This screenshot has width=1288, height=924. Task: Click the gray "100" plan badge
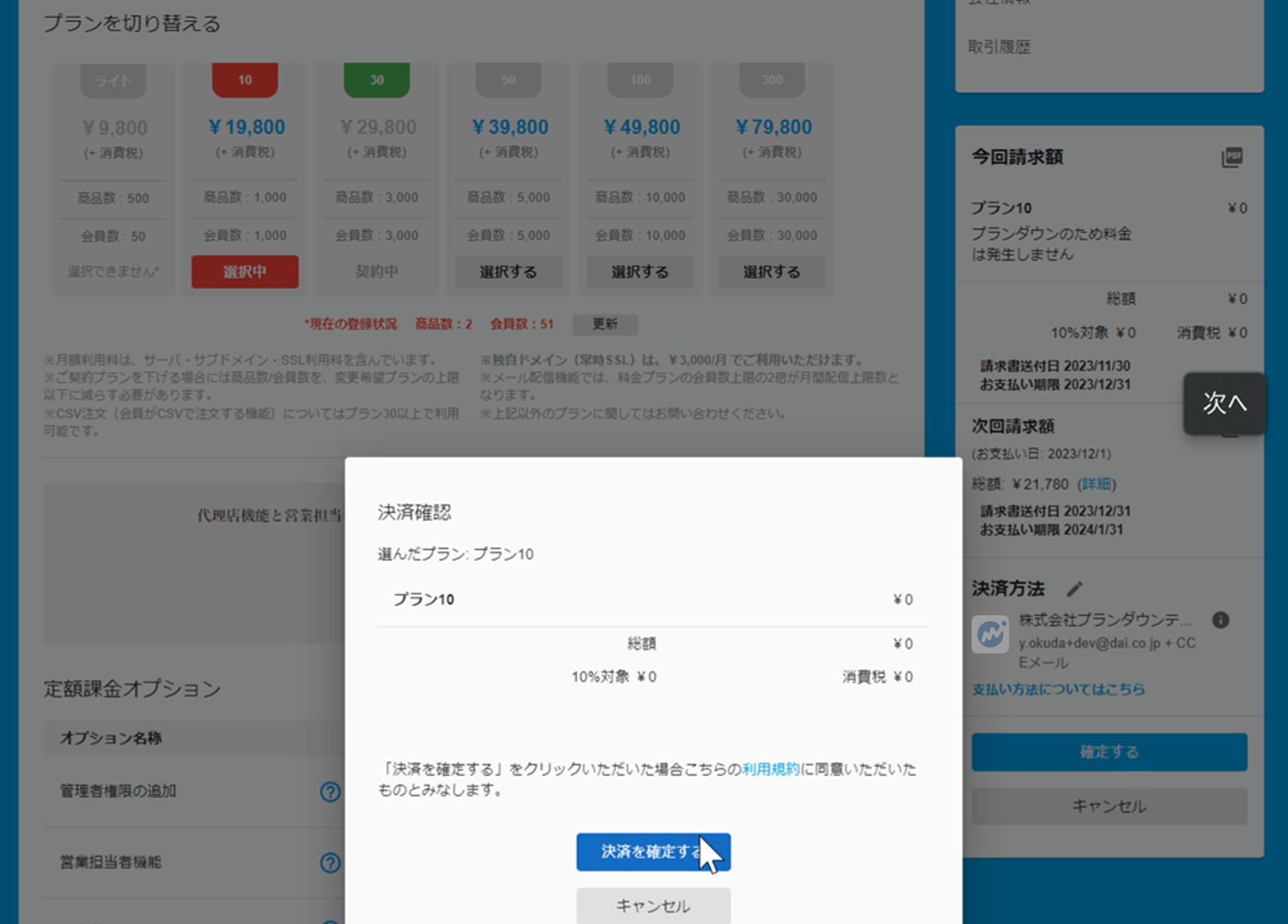coord(640,80)
